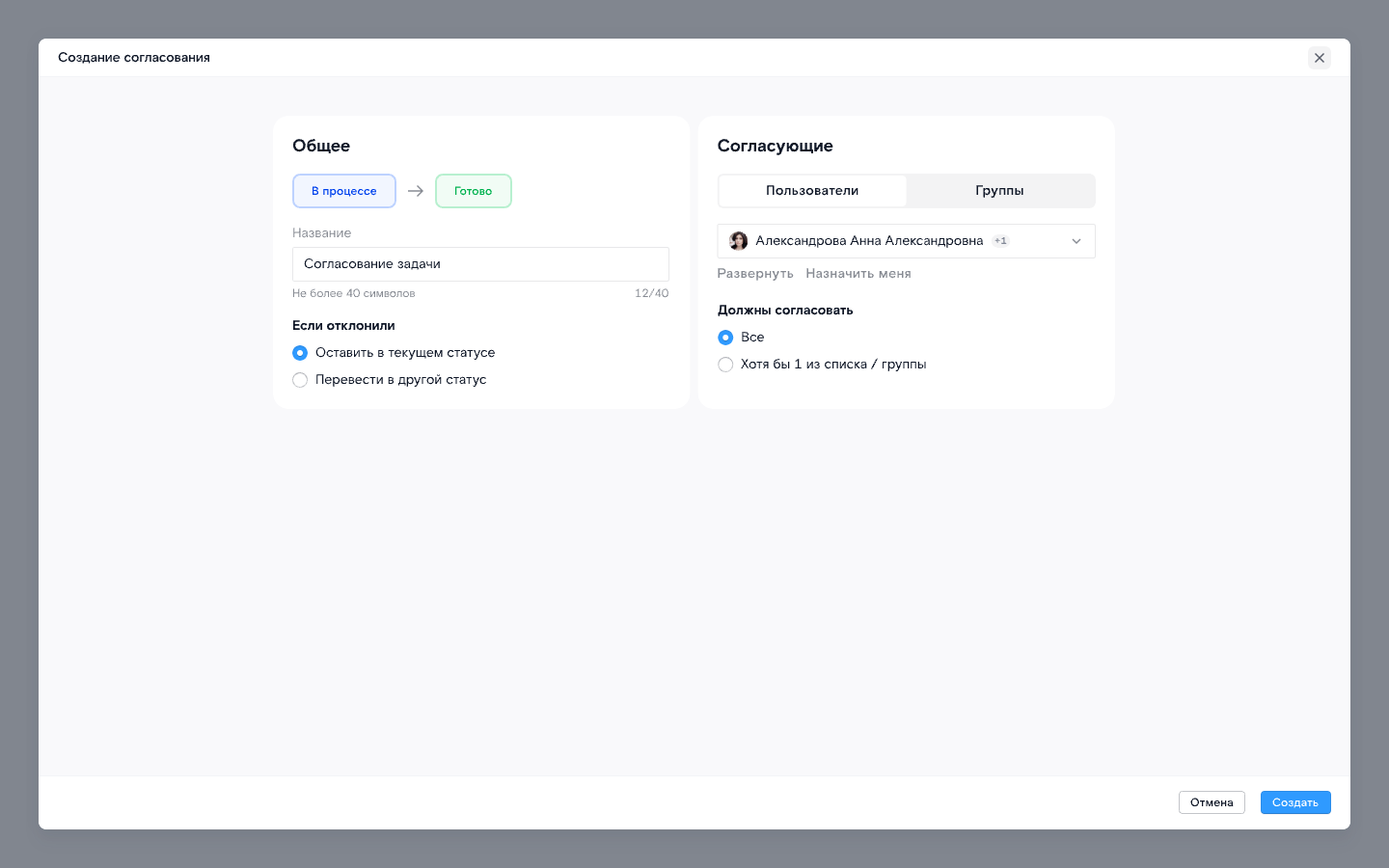Click the +1 additional approvers badge
Screen dimensions: 1389x868
[x=1000, y=241]
